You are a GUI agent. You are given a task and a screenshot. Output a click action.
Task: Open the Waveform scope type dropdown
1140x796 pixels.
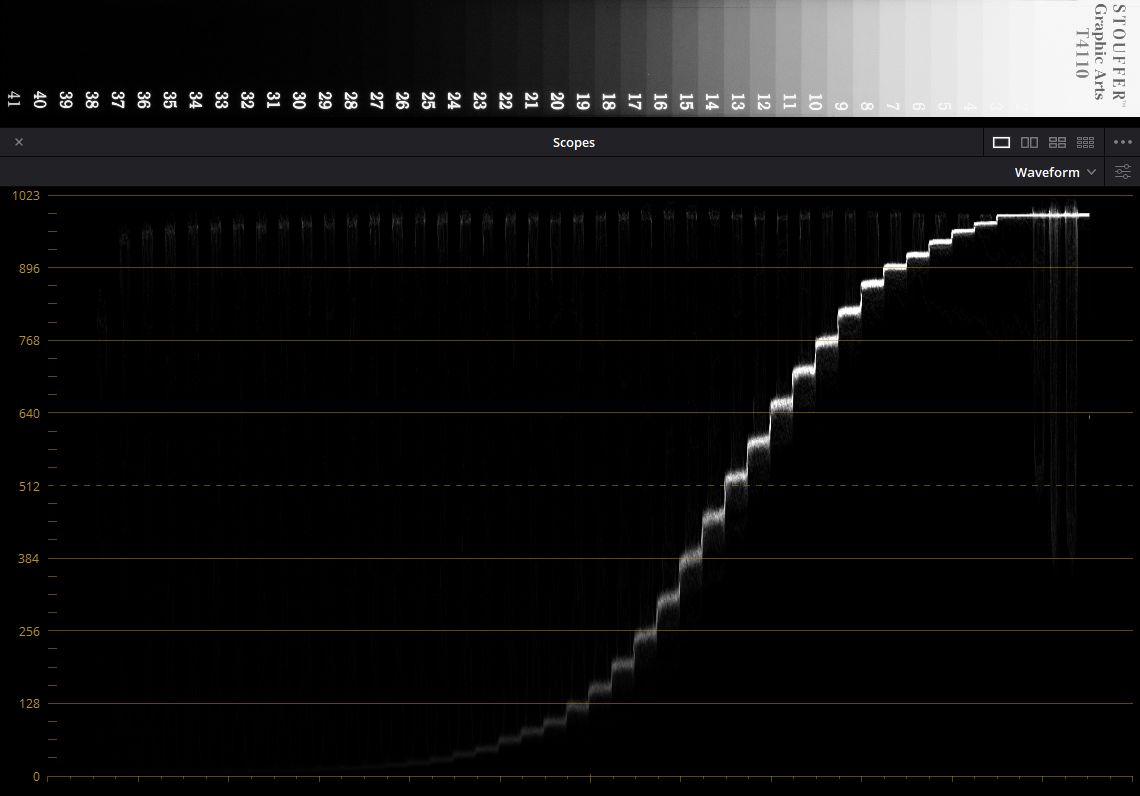1055,172
